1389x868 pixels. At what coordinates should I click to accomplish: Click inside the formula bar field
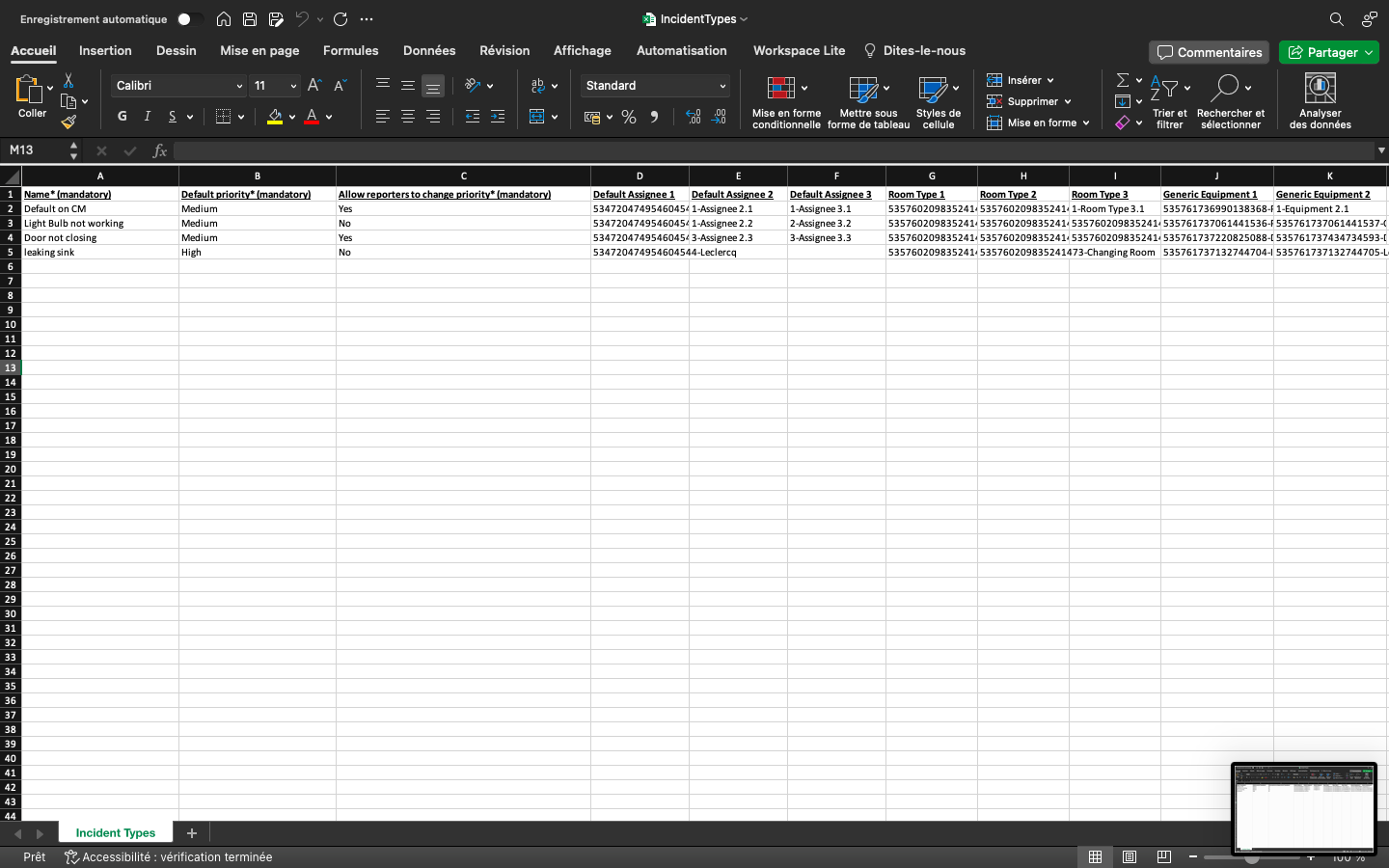click(x=772, y=150)
